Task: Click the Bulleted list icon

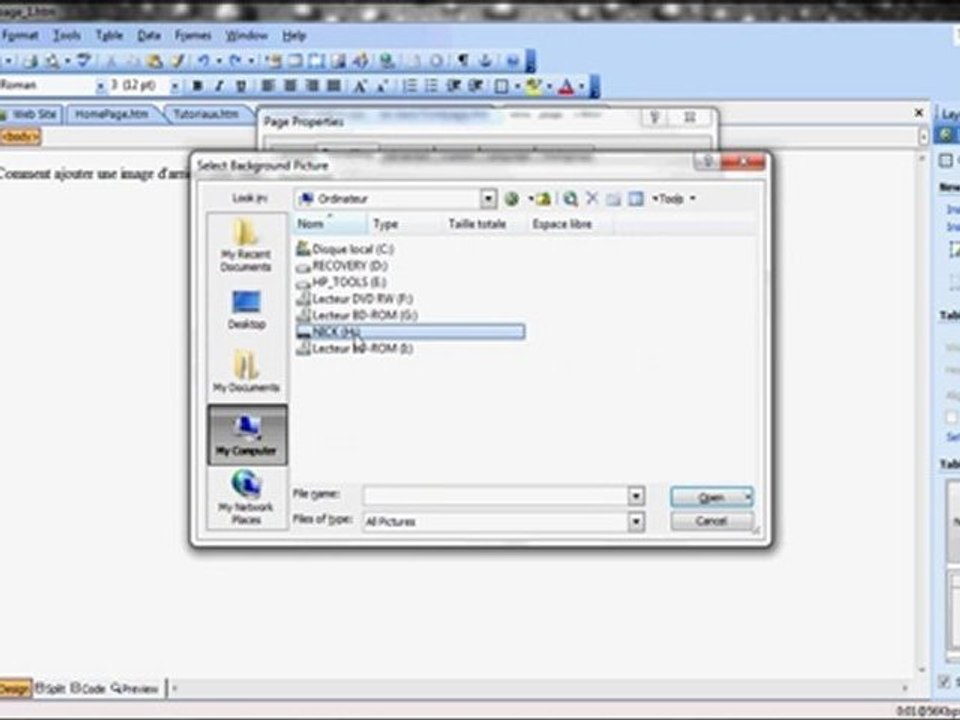Action: pyautogui.click(x=432, y=86)
